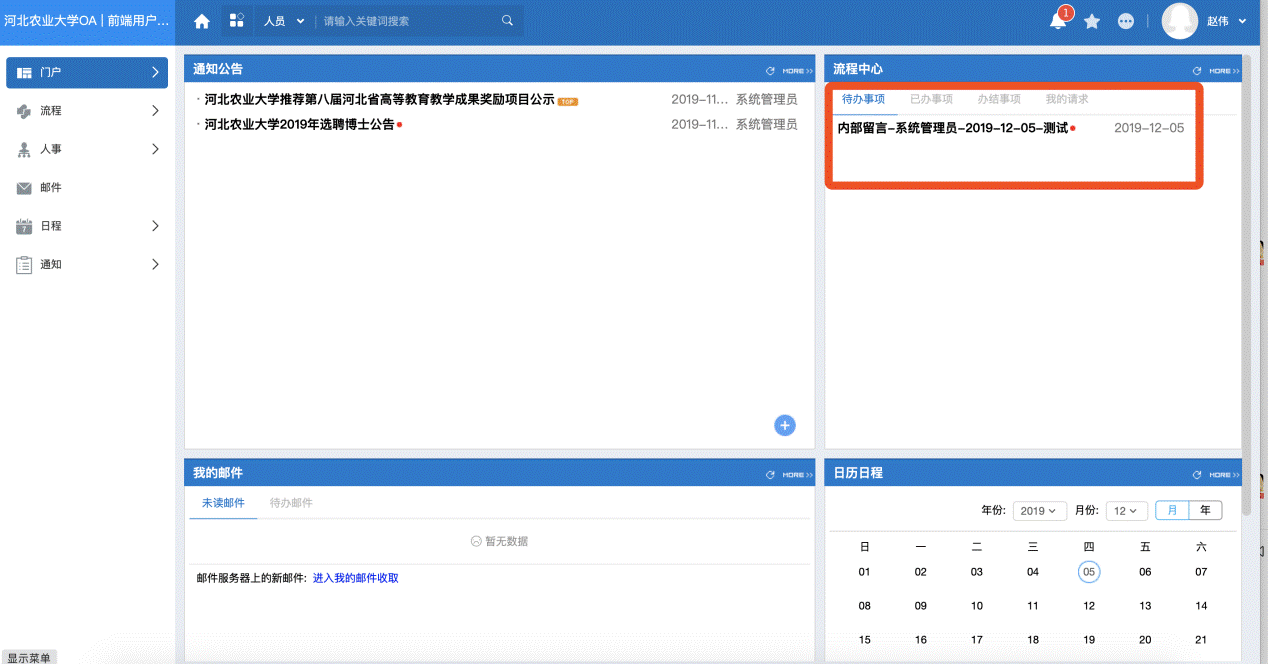Switch calendar view to 年
1268x664 pixels.
(x=1206, y=510)
